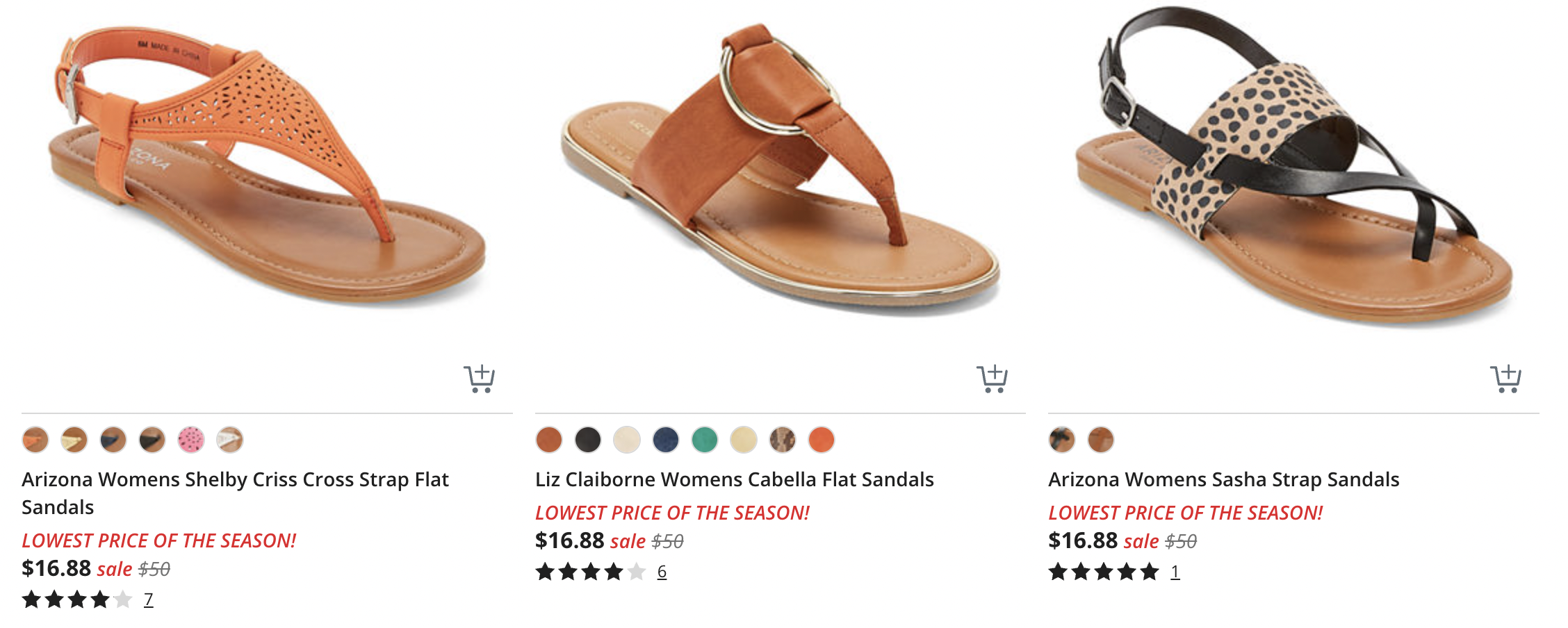Click the leopard print Sasha sandal image
The width and height of the screenshot is (1568, 628).
[x=1293, y=167]
